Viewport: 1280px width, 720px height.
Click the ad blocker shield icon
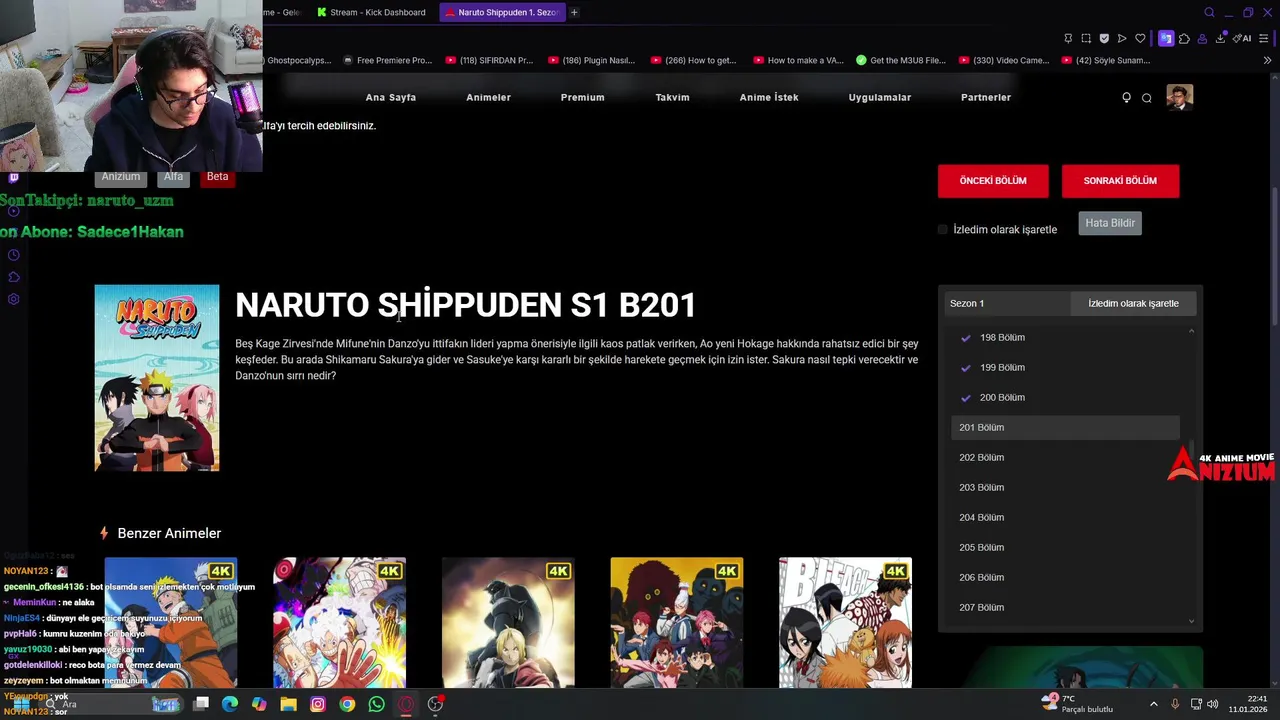[1104, 38]
